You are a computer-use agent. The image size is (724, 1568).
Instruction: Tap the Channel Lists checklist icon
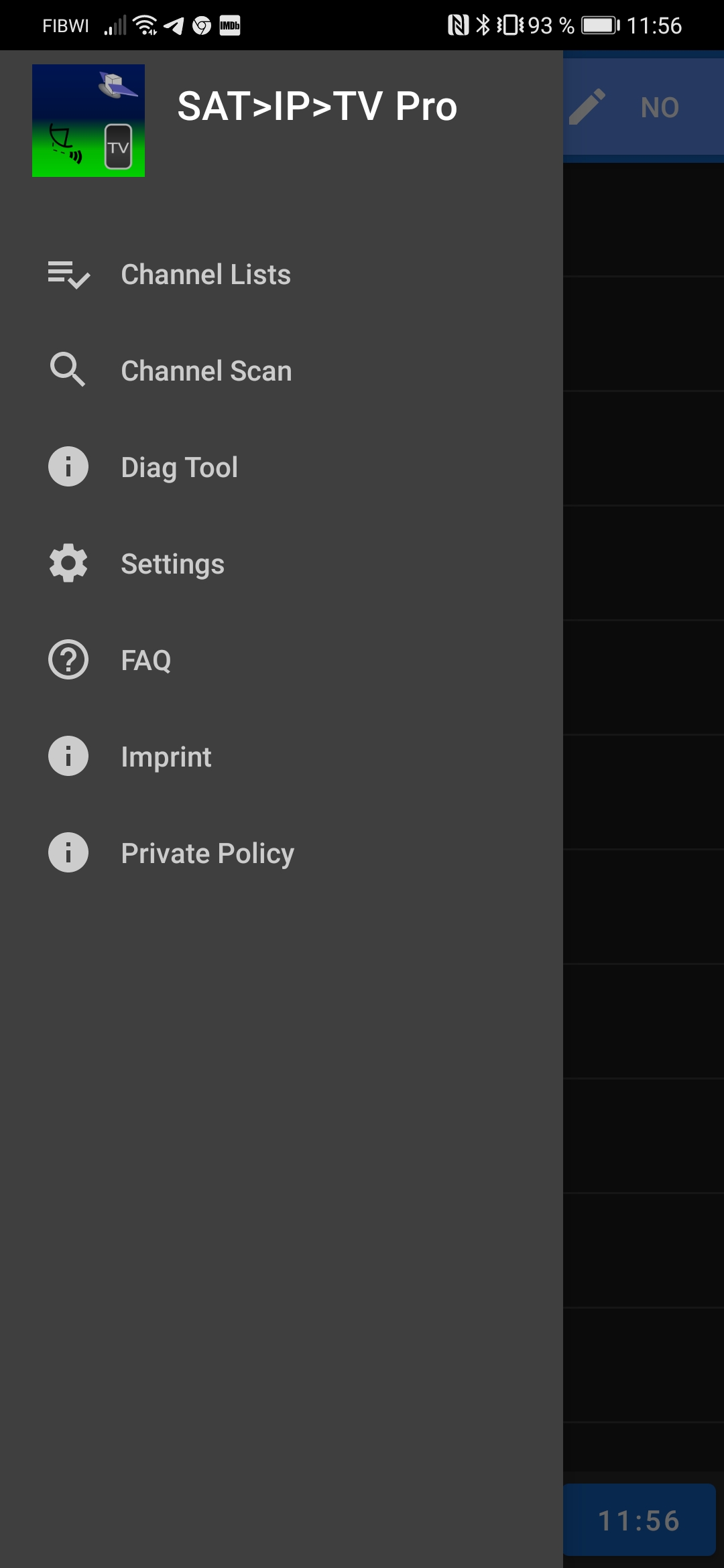(68, 275)
